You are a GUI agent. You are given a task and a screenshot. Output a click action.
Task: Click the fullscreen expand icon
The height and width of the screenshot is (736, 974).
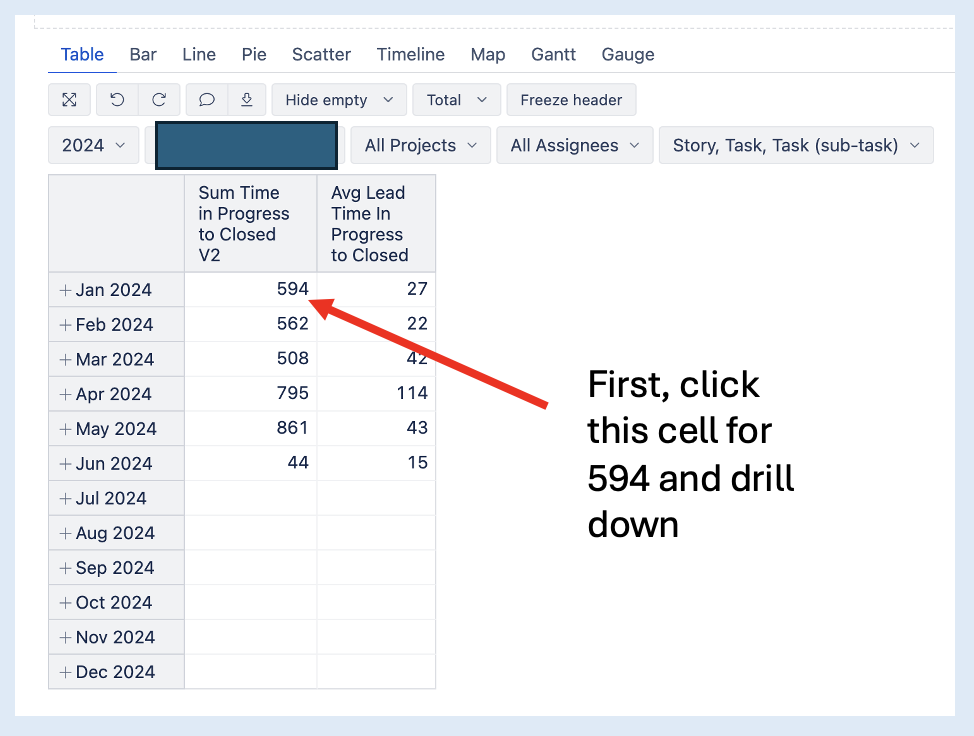pyautogui.click(x=70, y=100)
